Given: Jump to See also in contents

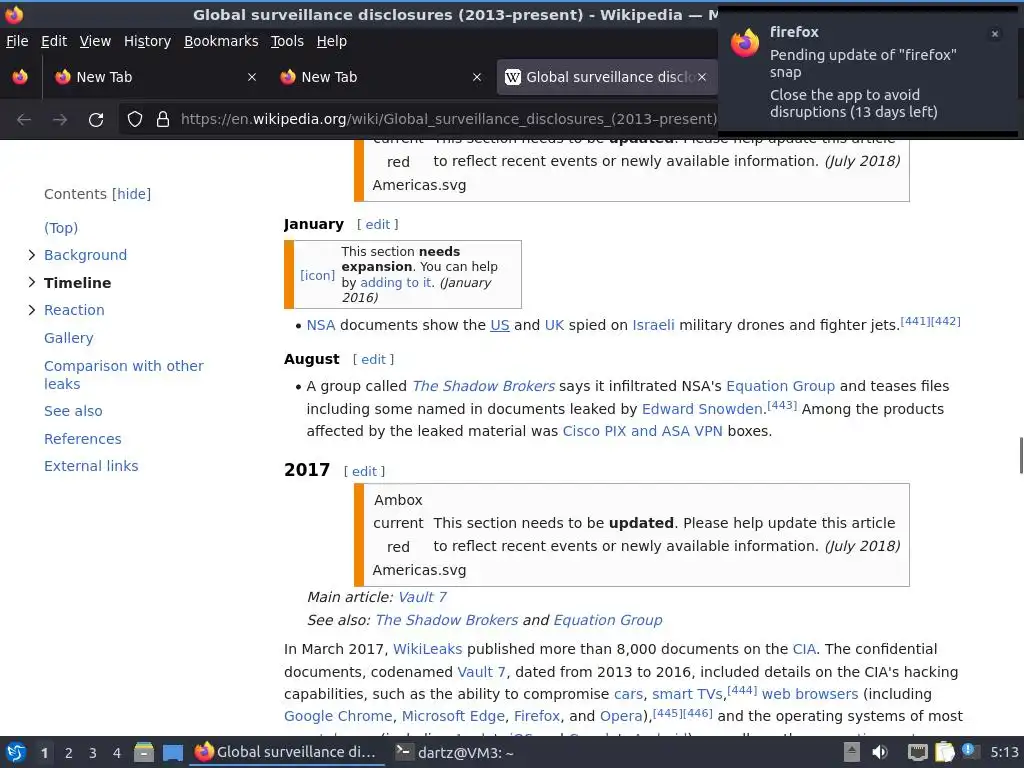Looking at the screenshot, I should 73,411.
